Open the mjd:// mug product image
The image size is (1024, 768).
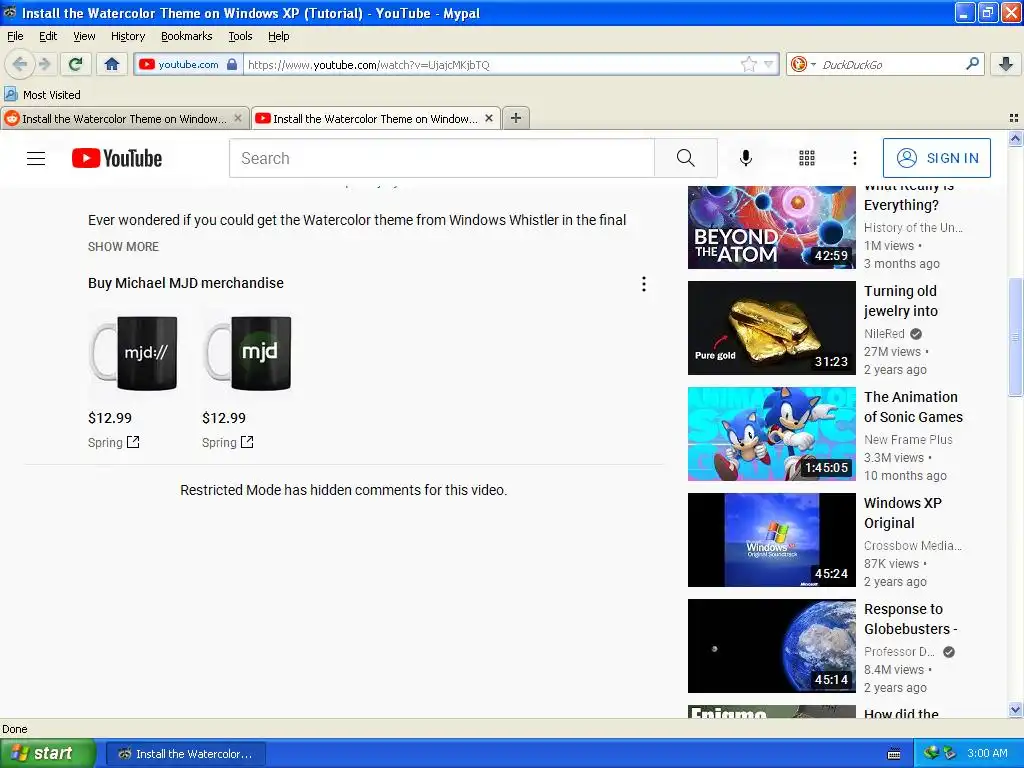coord(133,353)
